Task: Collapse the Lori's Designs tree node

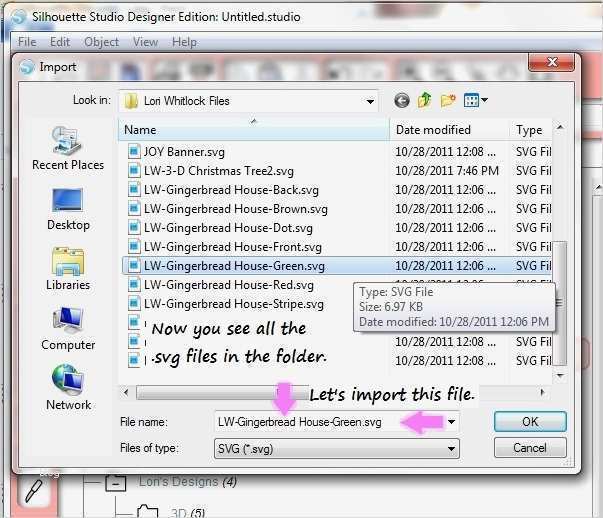Action: pos(116,482)
